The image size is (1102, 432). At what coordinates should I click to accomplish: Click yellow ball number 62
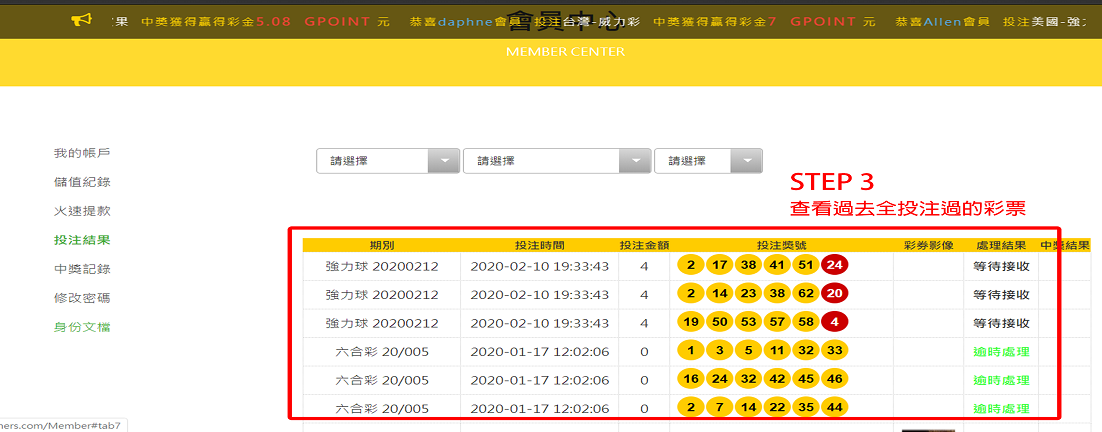pos(805,295)
